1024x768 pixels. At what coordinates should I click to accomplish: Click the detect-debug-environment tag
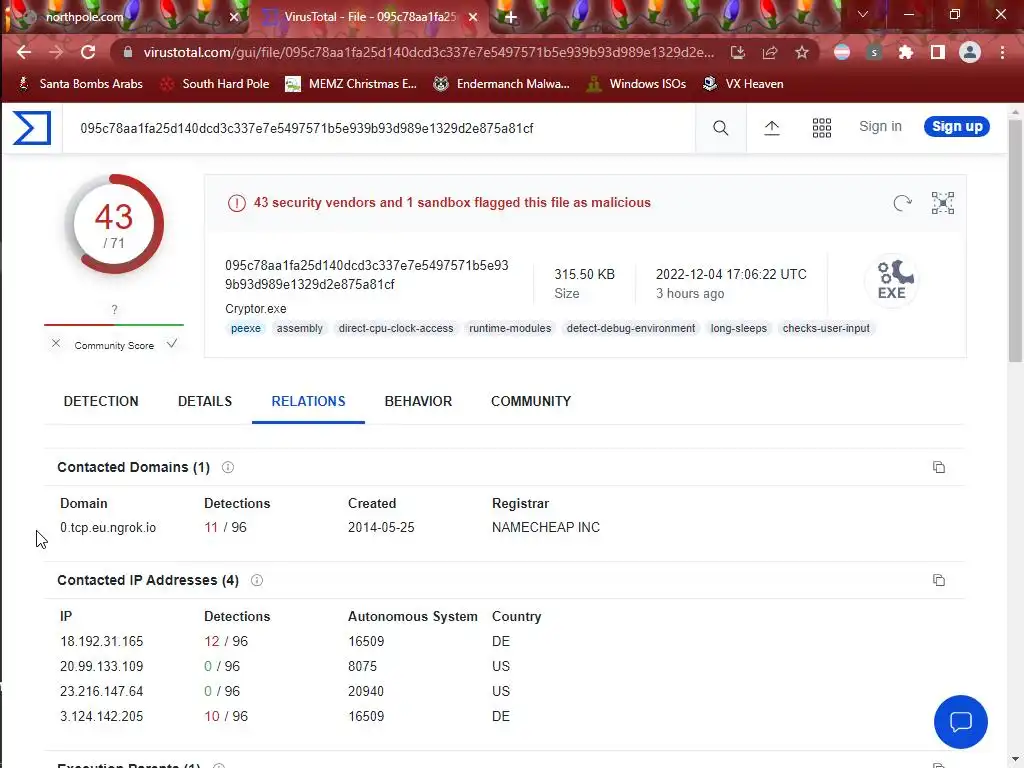[631, 328]
